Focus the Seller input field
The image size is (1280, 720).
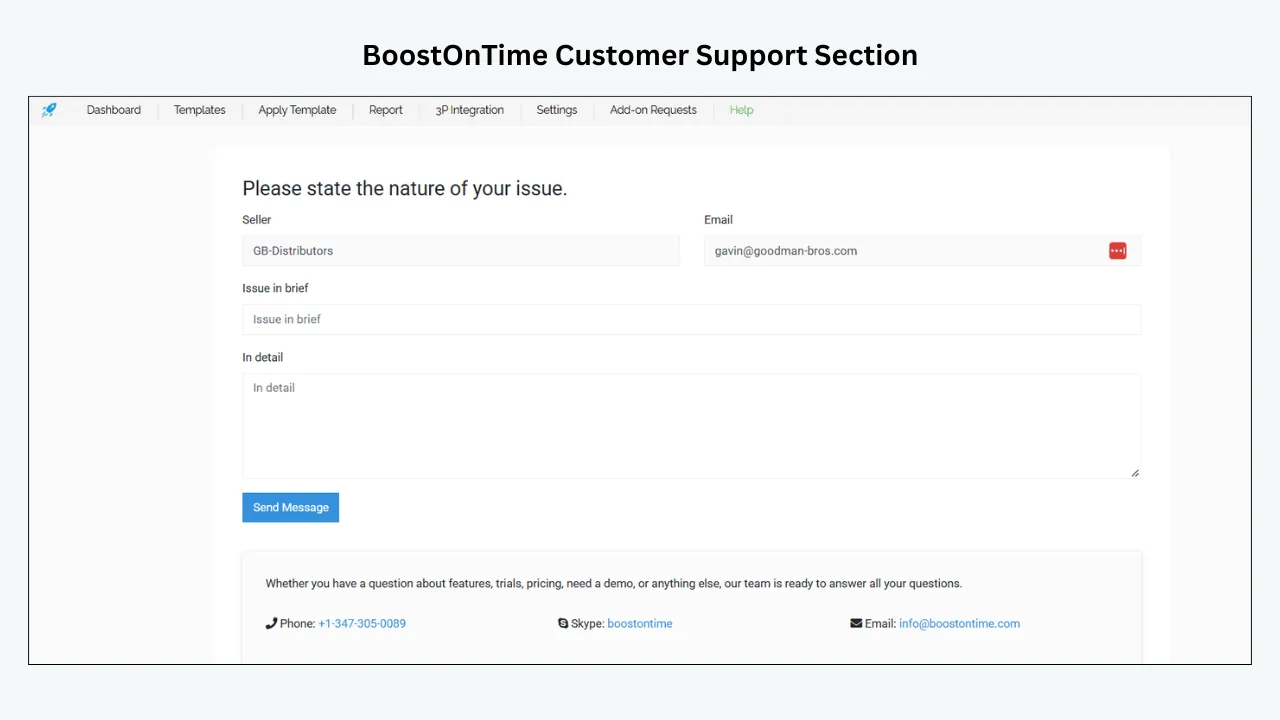click(461, 251)
